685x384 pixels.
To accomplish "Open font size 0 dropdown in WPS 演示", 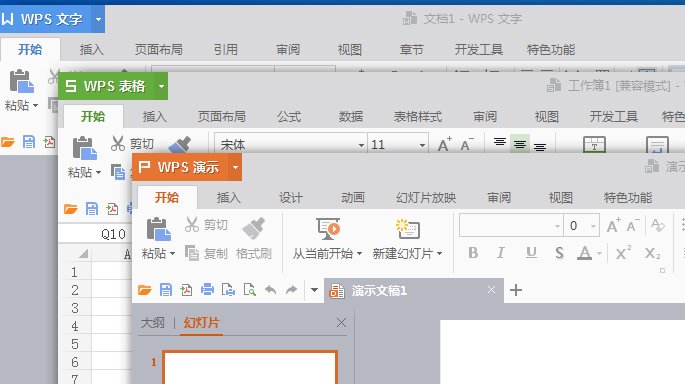I will pyautogui.click(x=593, y=226).
